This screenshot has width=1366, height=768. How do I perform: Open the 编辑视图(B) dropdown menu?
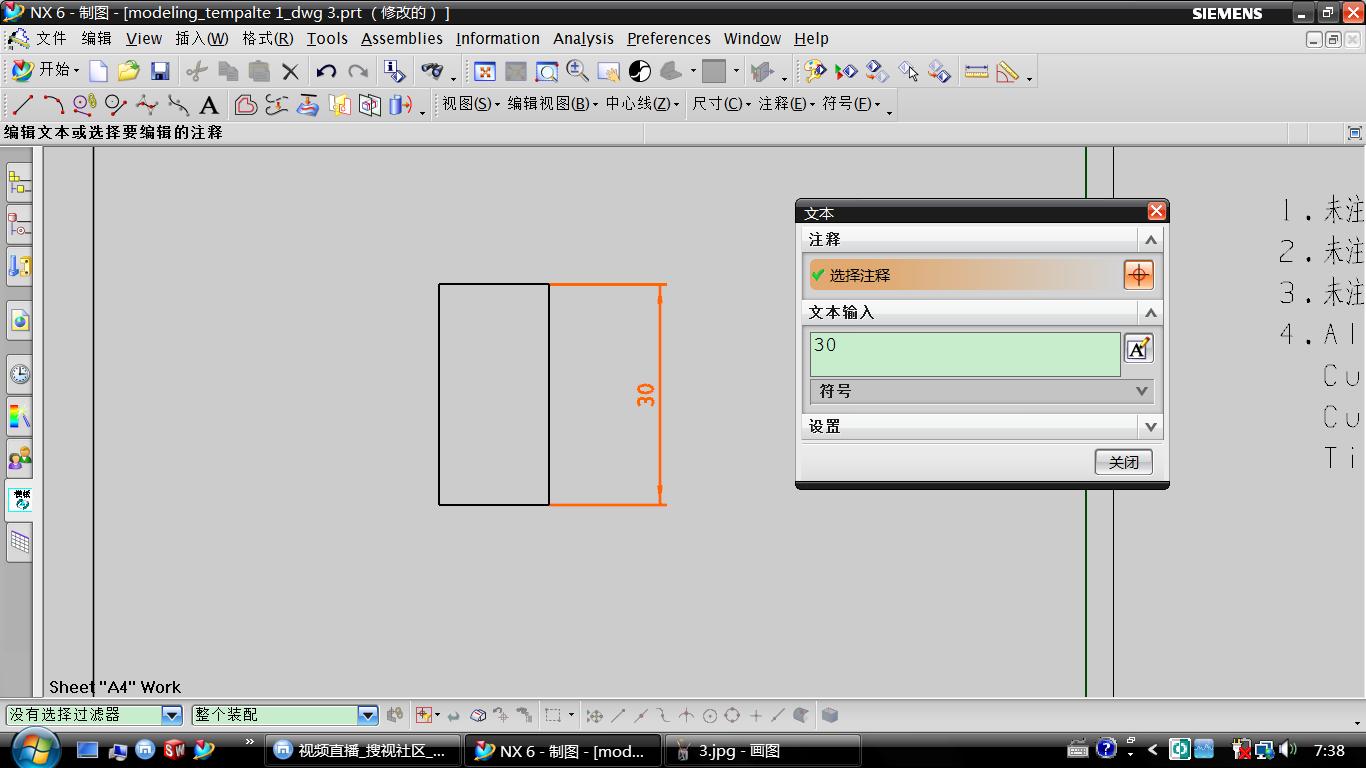click(x=553, y=104)
